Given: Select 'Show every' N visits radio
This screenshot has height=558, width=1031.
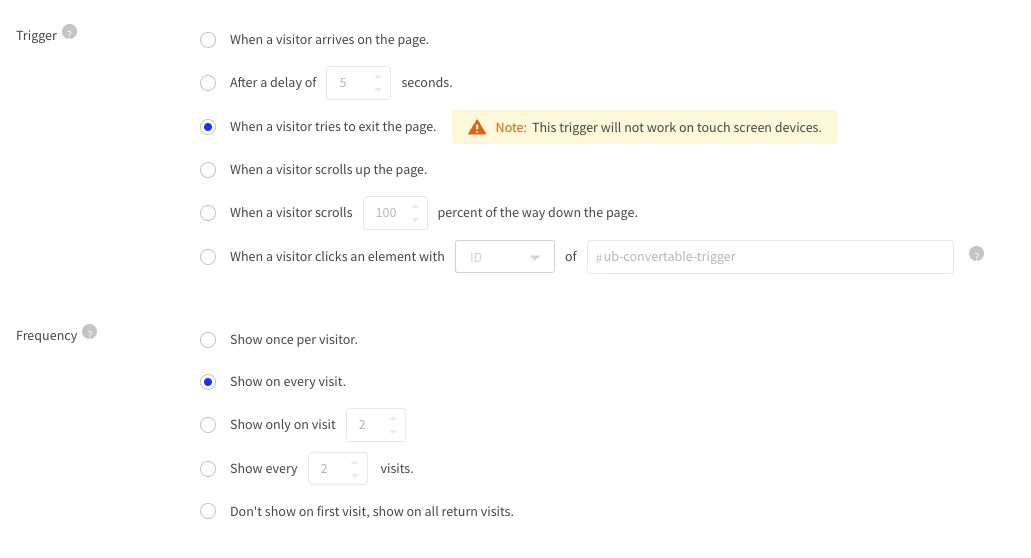Looking at the screenshot, I should click(x=208, y=469).
